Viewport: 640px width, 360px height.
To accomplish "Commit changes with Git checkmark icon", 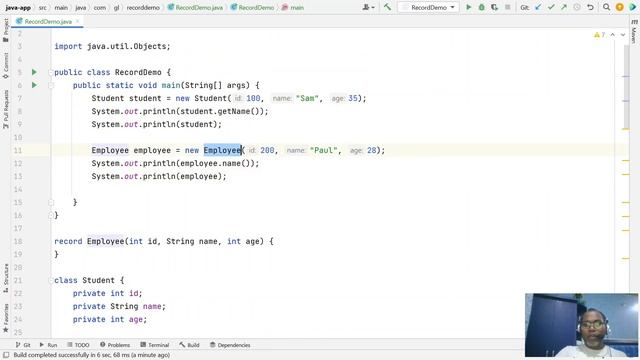I will pos(551,7).
